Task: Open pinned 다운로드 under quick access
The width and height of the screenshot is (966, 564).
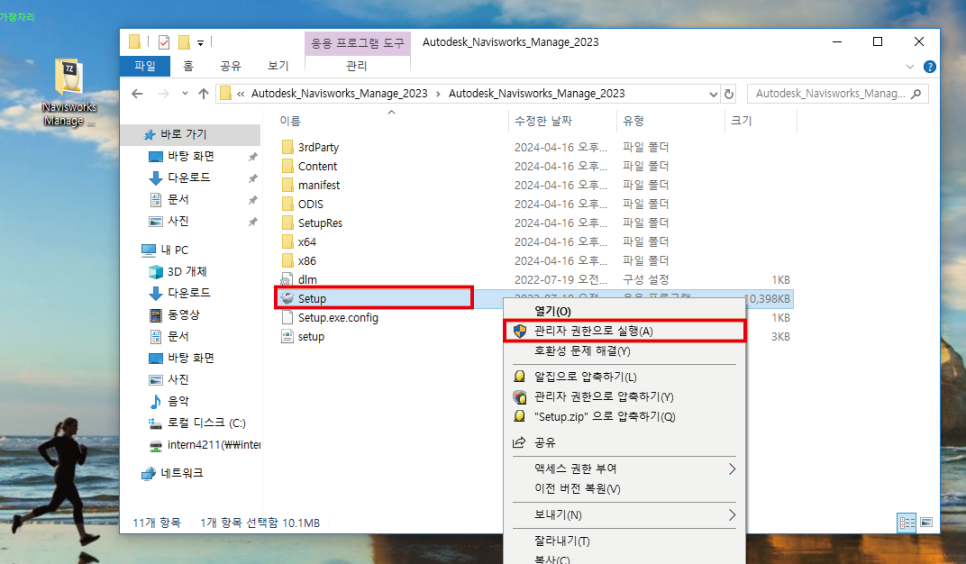Action: click(x=180, y=178)
